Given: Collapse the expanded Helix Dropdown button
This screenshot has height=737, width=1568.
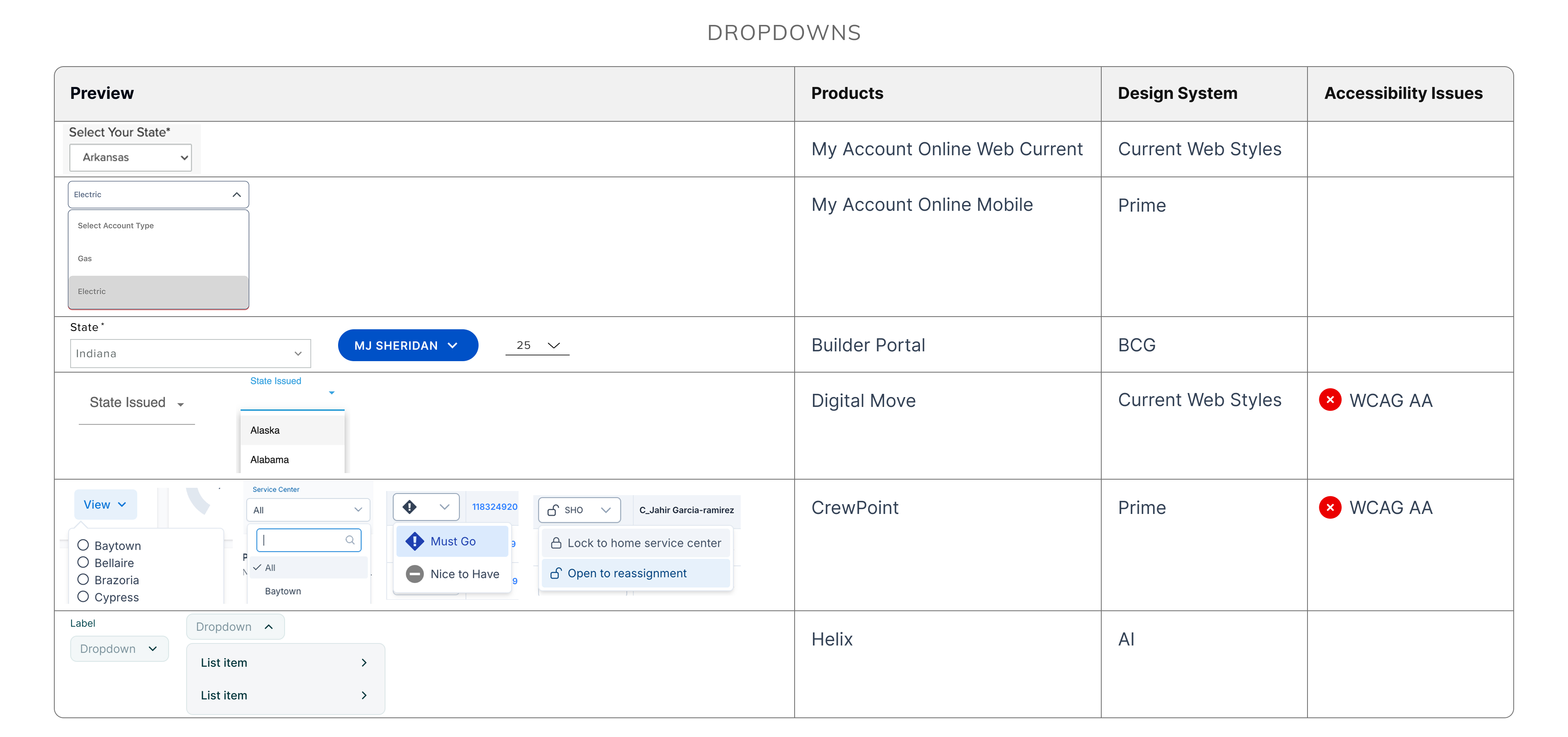Looking at the screenshot, I should [x=235, y=627].
